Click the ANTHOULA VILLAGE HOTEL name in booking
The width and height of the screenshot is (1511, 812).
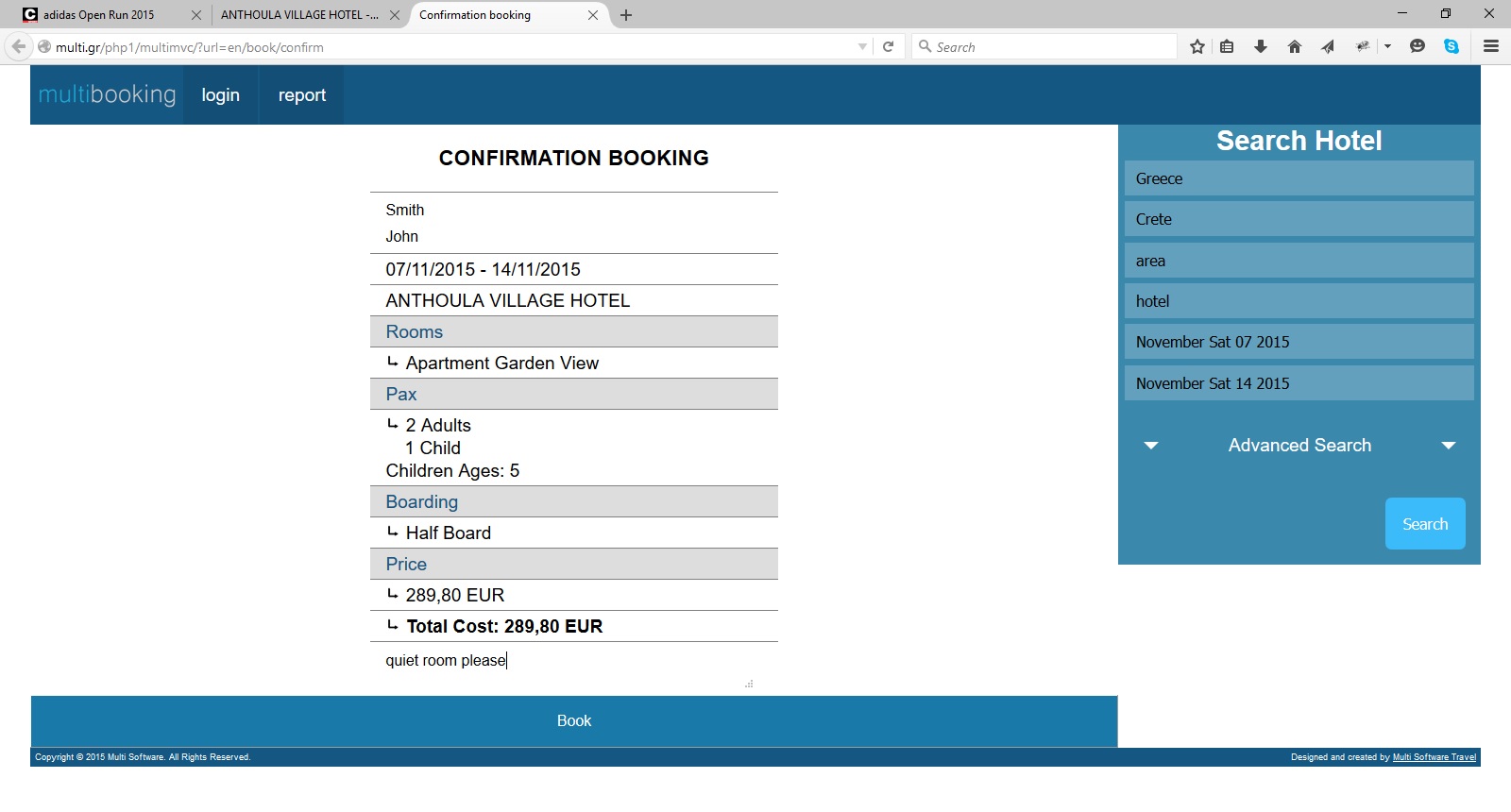(x=507, y=300)
